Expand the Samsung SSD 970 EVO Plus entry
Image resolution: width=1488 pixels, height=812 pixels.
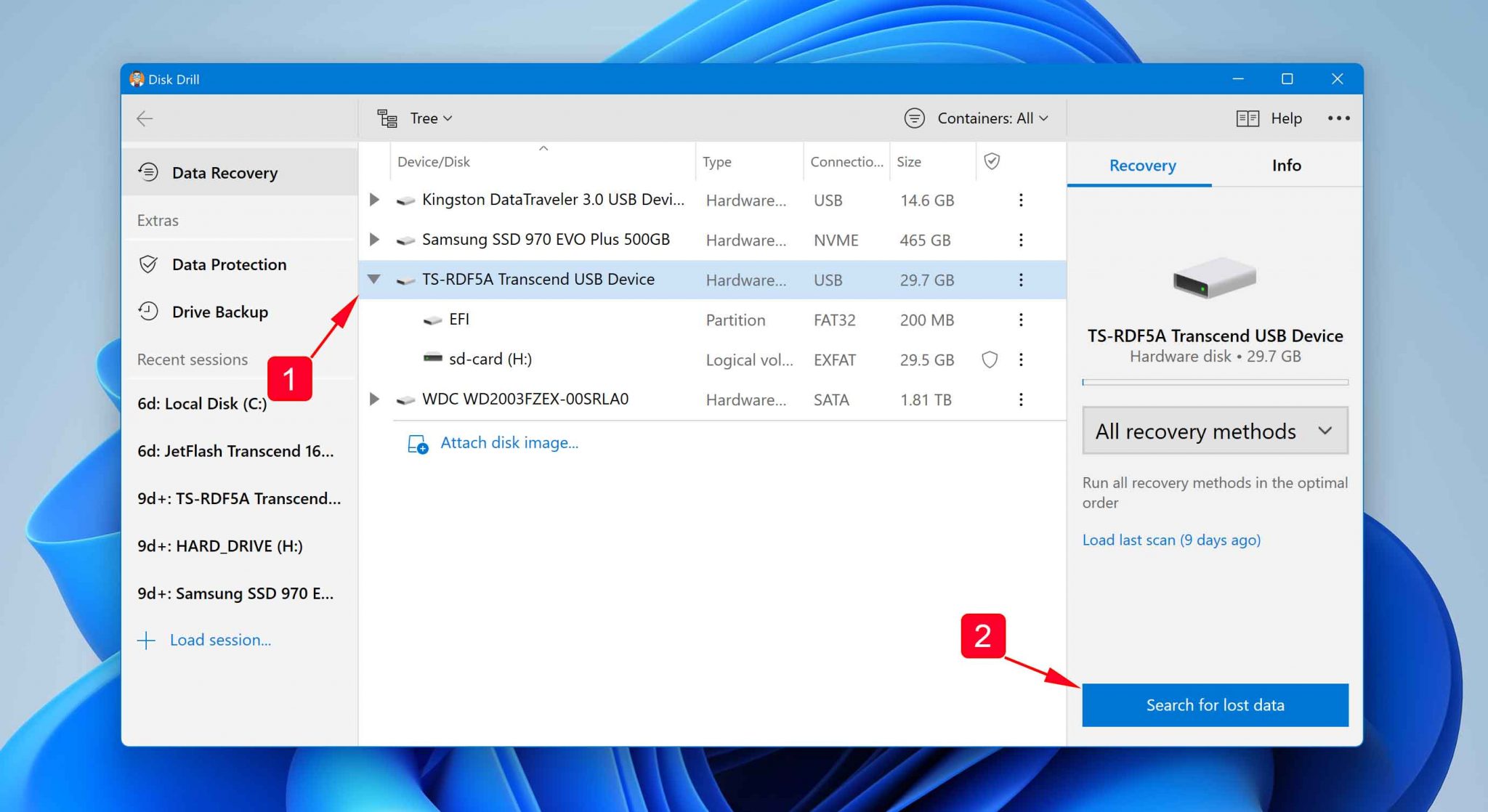pyautogui.click(x=374, y=240)
